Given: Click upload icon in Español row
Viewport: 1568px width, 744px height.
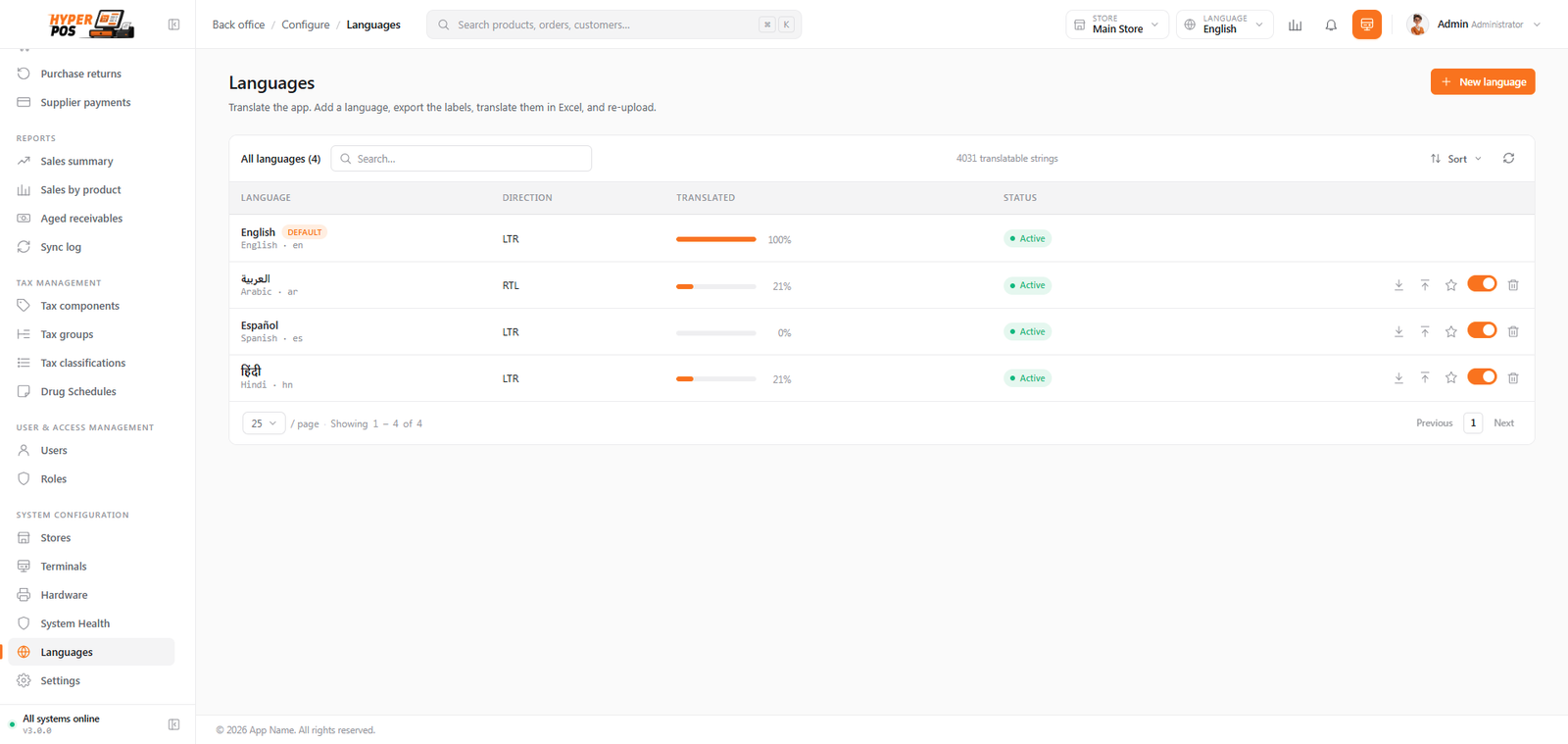Looking at the screenshot, I should tap(1425, 331).
